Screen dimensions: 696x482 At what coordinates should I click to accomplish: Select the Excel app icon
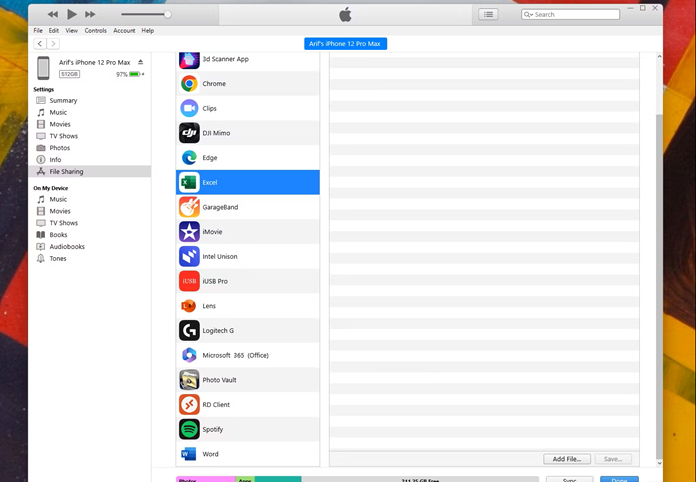click(x=189, y=182)
